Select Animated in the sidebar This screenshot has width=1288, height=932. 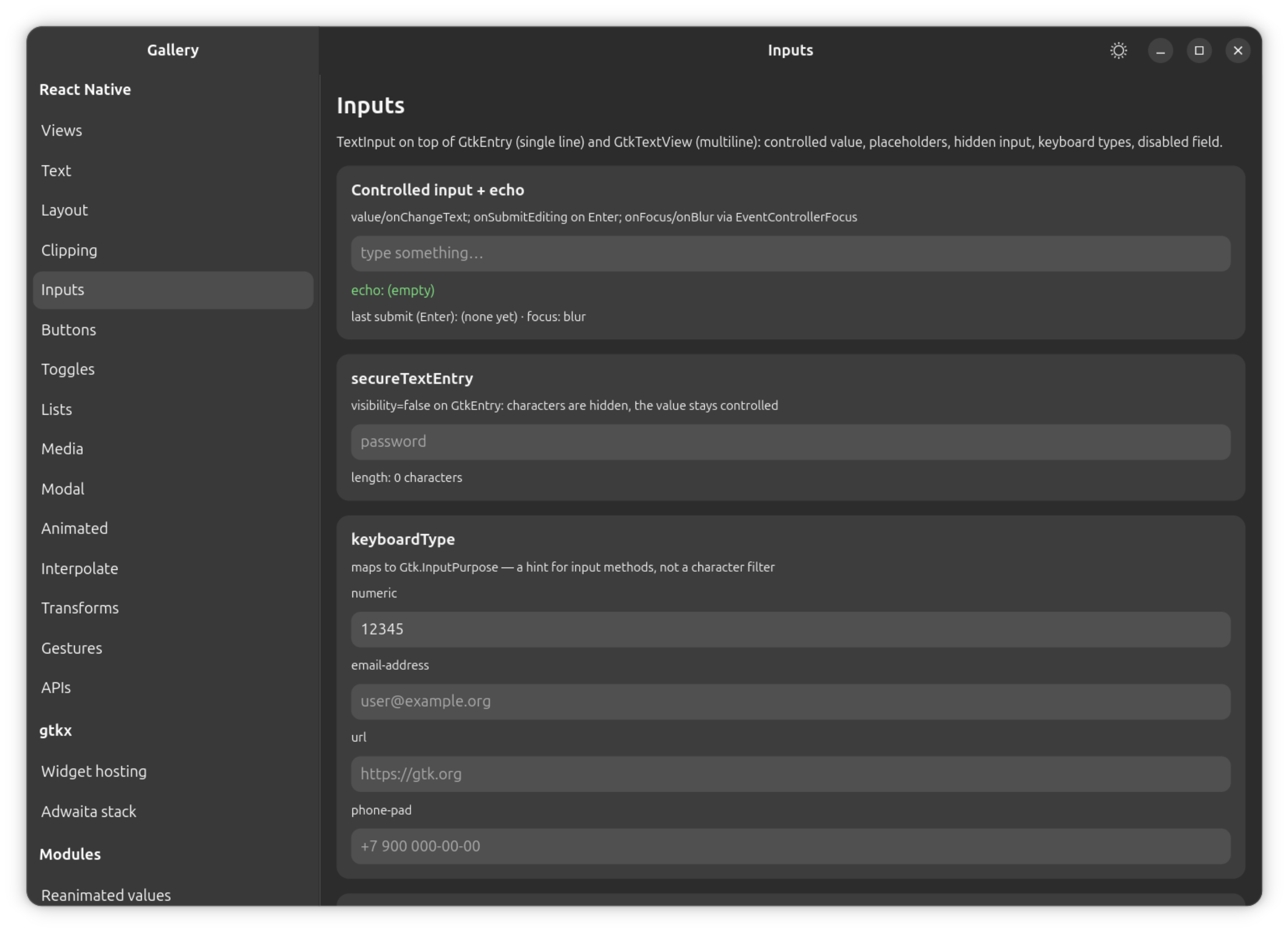click(x=173, y=528)
